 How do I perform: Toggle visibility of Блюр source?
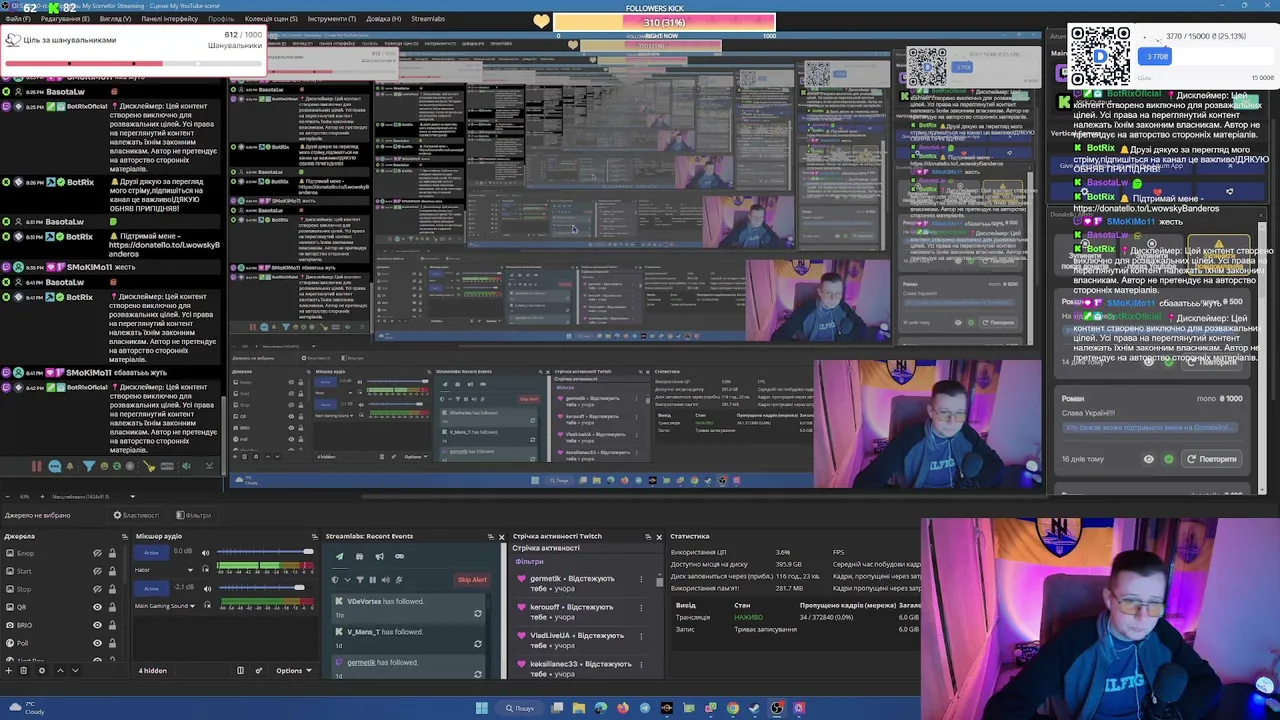[97, 553]
